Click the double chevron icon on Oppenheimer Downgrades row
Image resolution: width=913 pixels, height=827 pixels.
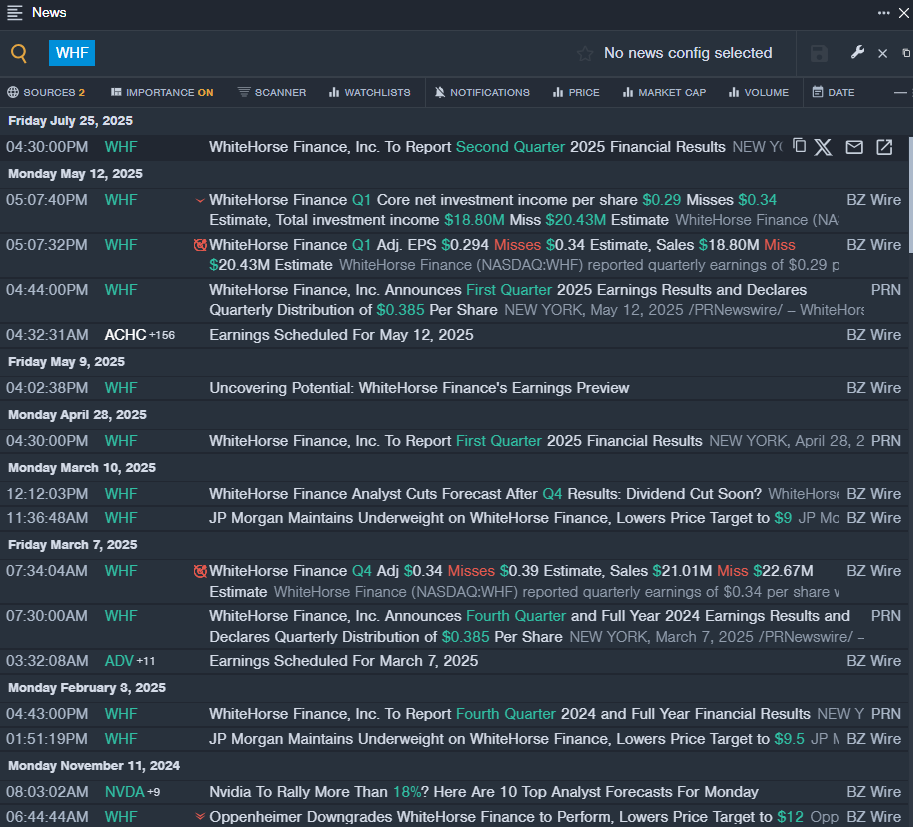click(x=200, y=817)
